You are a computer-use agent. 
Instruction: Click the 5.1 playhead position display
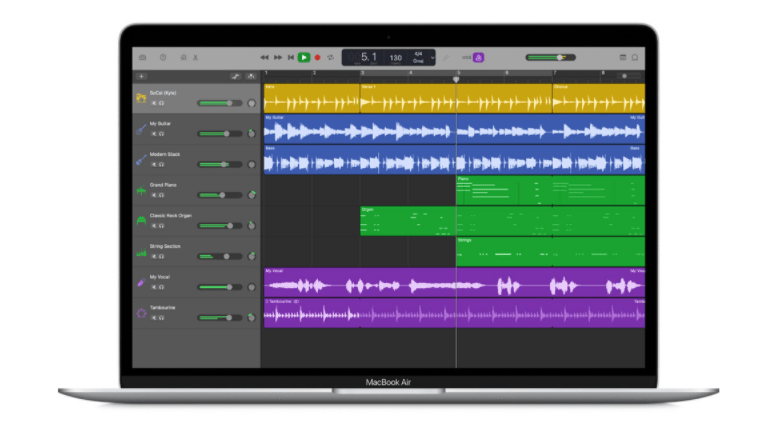(369, 57)
